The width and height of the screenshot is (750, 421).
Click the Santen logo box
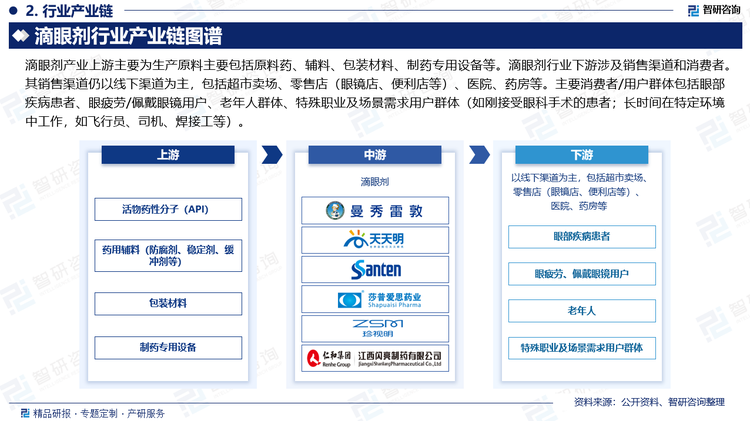pyautogui.click(x=375, y=269)
